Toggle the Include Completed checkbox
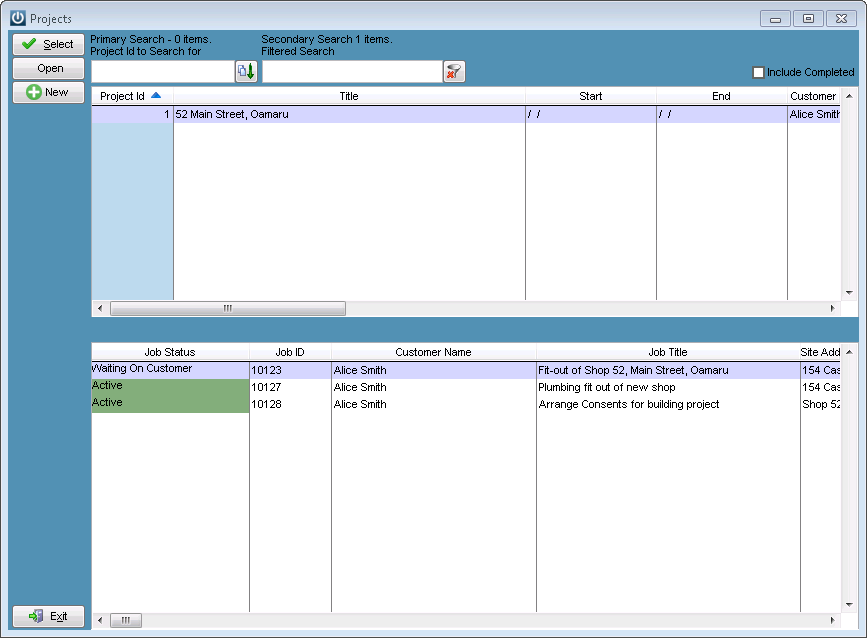Viewport: 867px width, 638px height. [x=758, y=72]
